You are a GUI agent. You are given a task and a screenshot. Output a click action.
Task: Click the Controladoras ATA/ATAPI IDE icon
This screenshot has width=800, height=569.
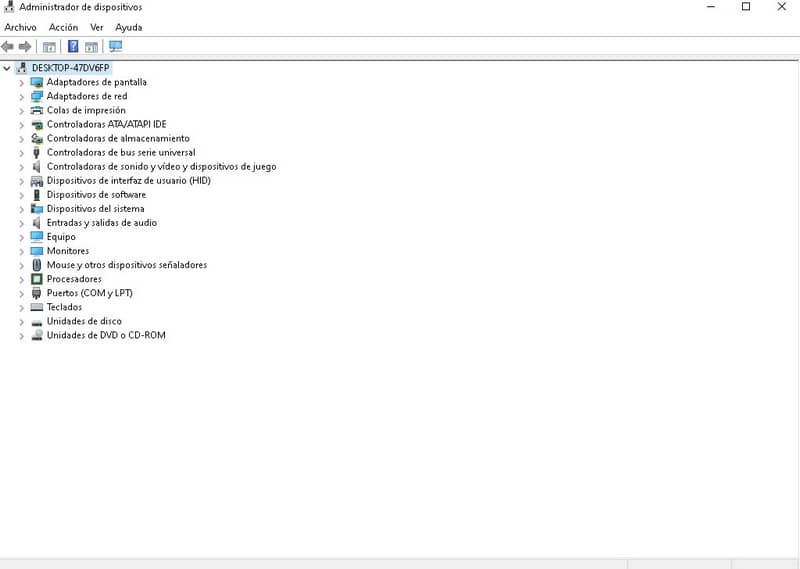pos(37,125)
